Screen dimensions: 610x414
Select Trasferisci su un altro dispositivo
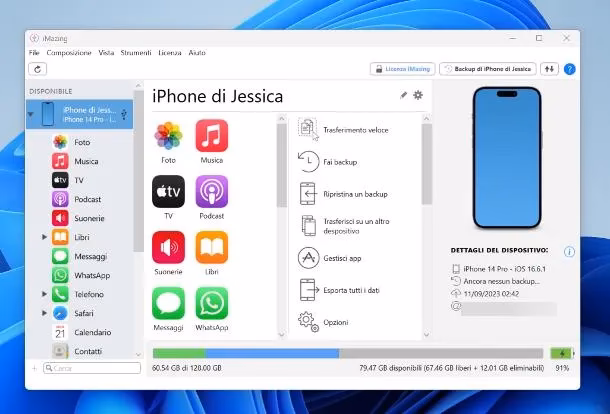344,226
